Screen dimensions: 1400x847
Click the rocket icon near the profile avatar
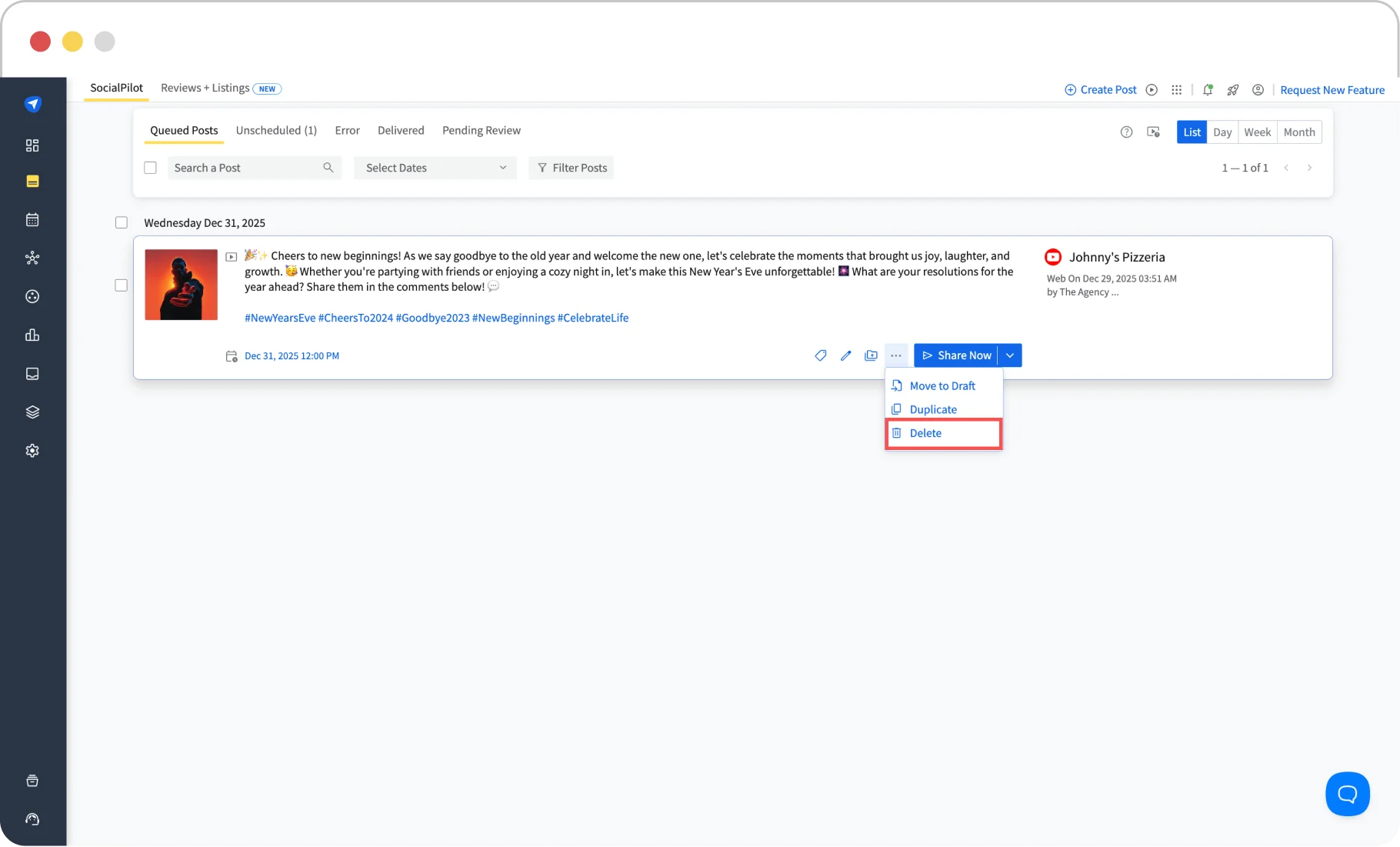1233,90
